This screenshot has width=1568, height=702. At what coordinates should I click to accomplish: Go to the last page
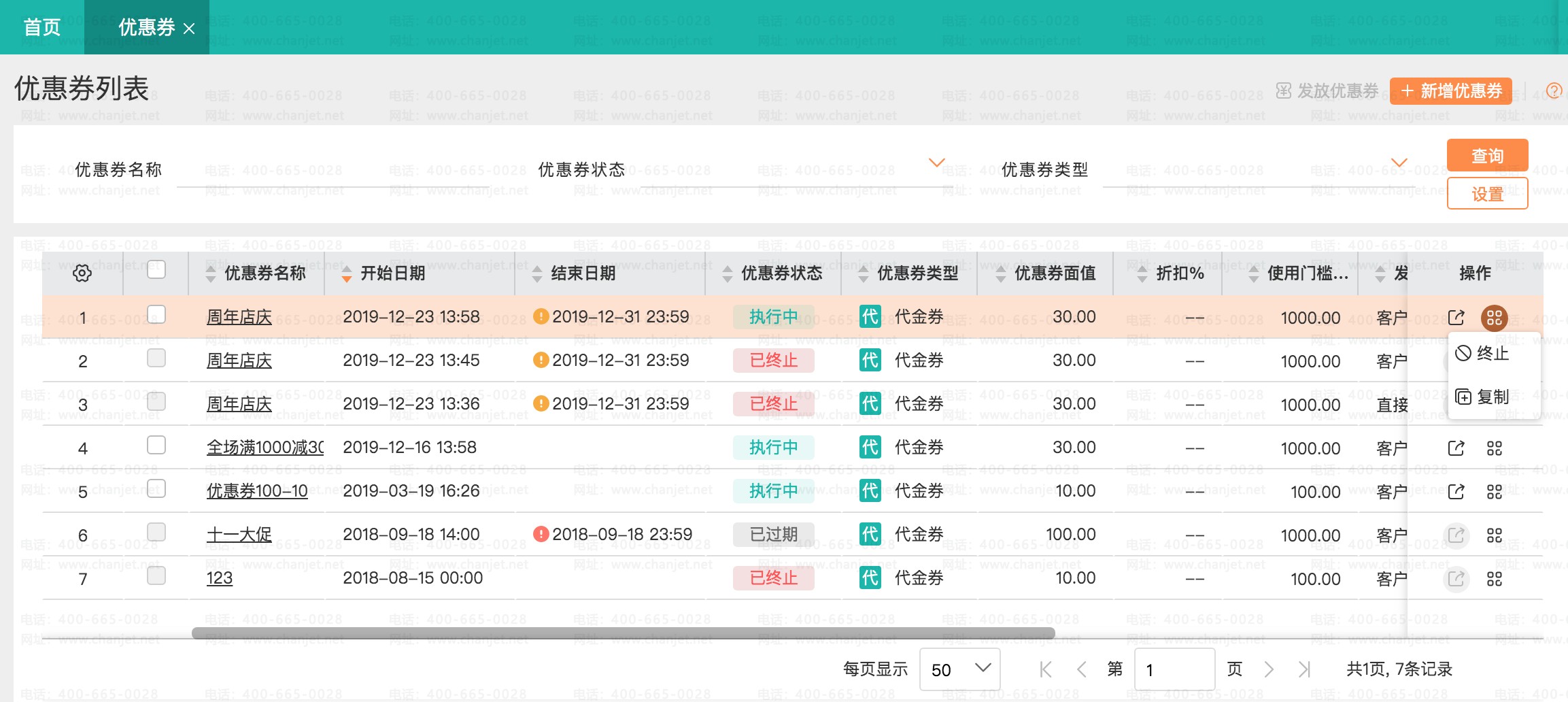(x=1303, y=669)
